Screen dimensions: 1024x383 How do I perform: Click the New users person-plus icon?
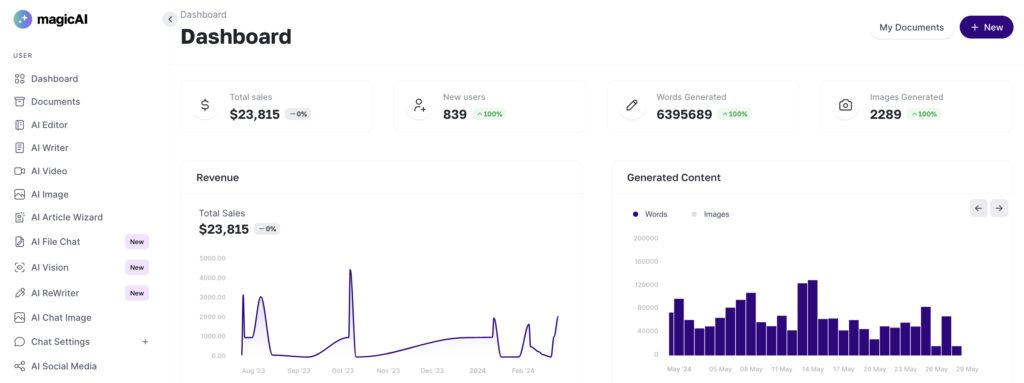point(419,105)
